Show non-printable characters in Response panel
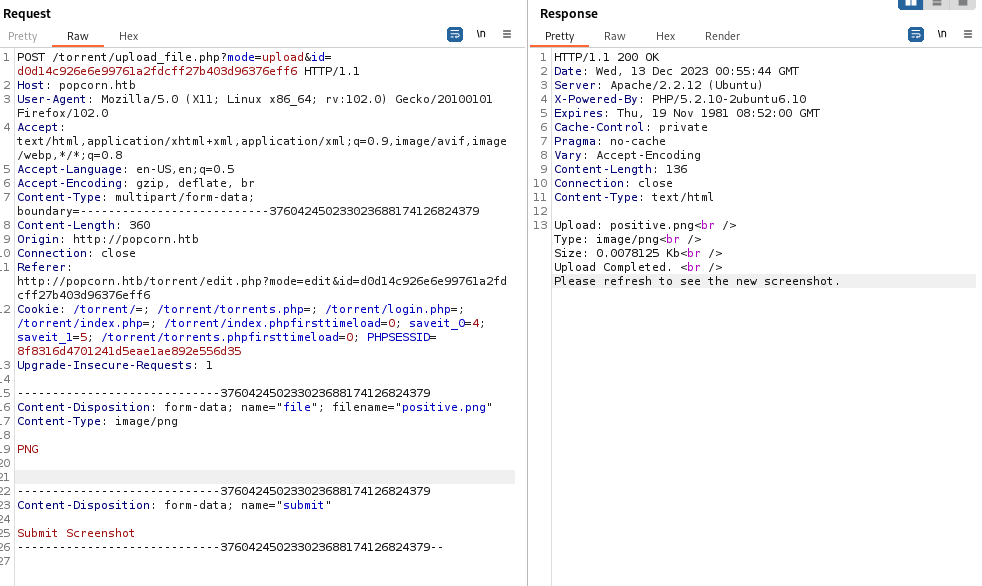The width and height of the screenshot is (982, 586). (x=941, y=34)
